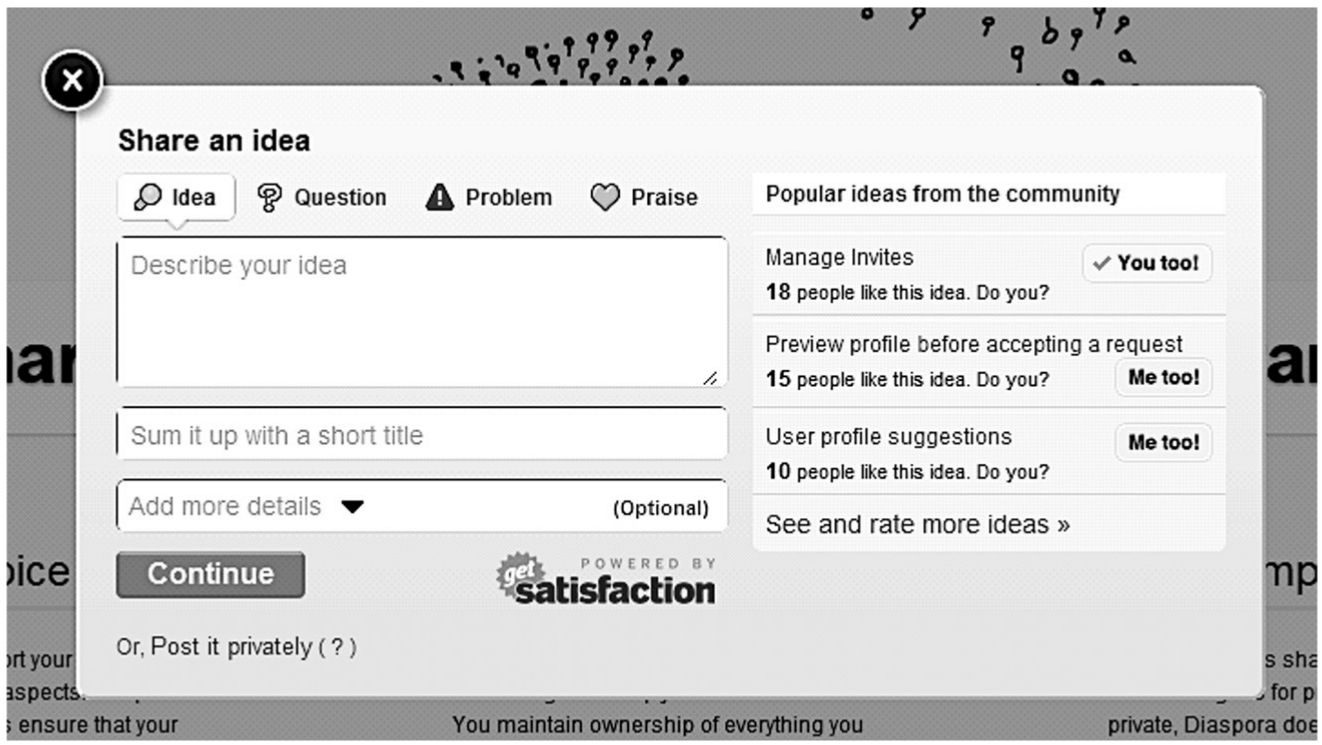Click the textarea resize handle
1322x745 pixels.
click(709, 377)
